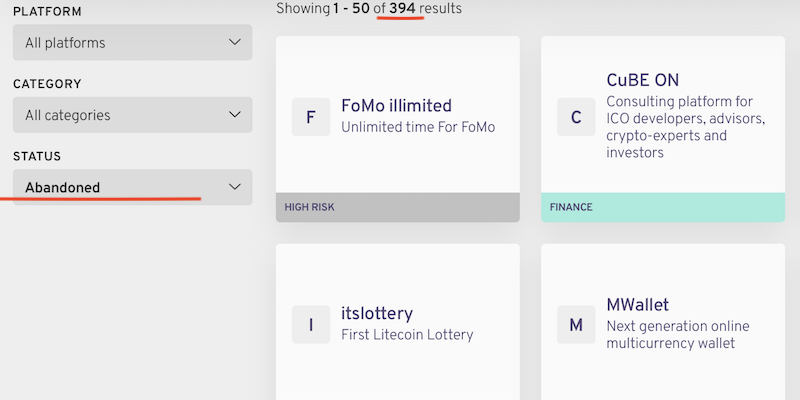Click the HIGH RISK tag bar

click(397, 207)
